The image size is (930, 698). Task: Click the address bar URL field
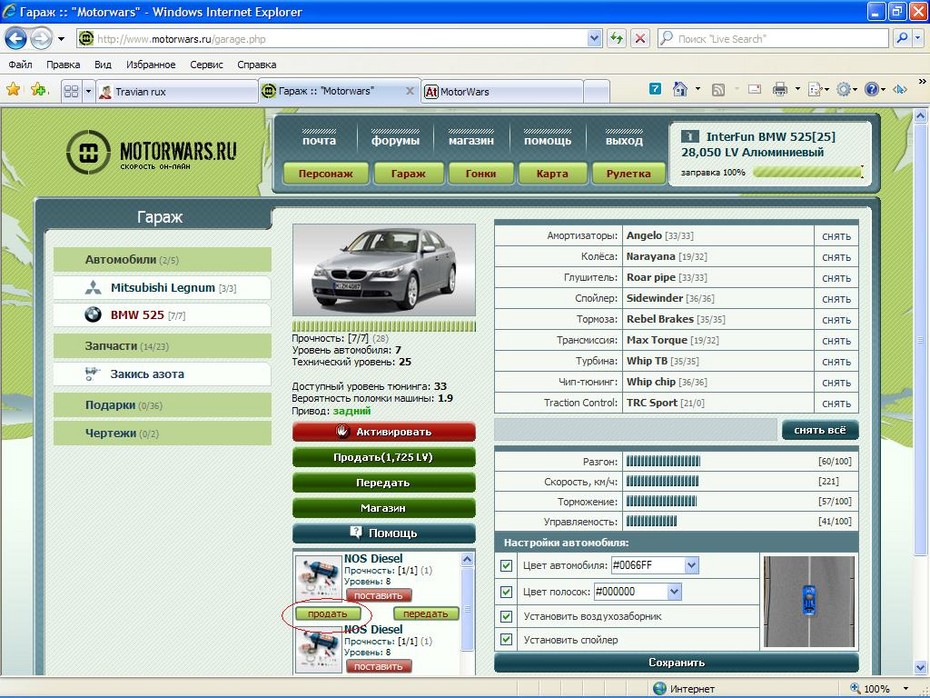(339, 39)
